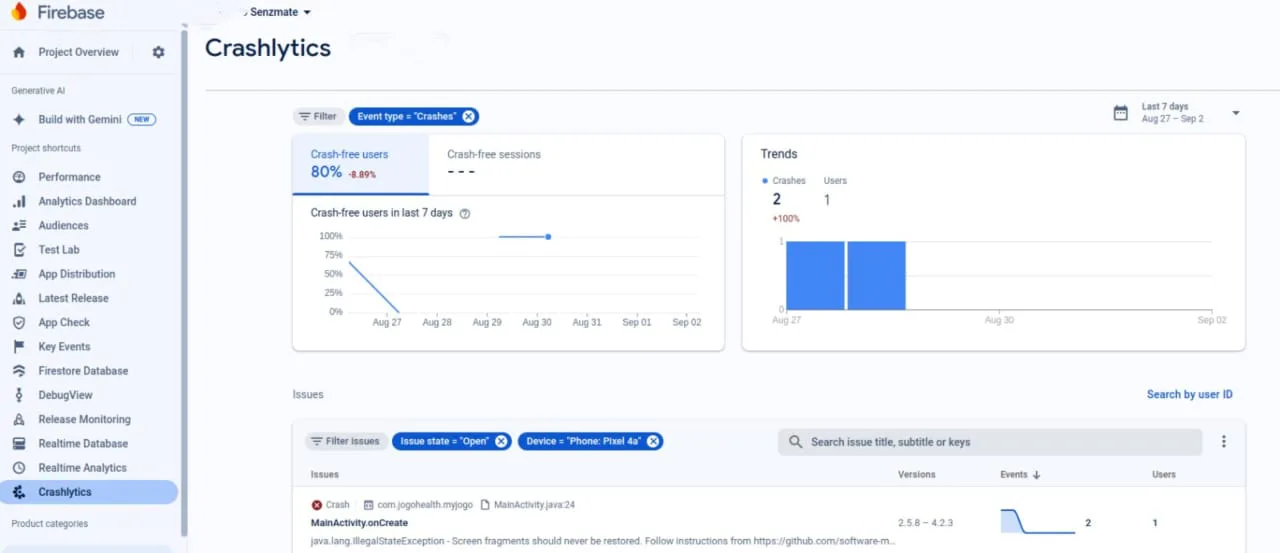The image size is (1280, 553).
Task: Open the Last 7 days date dropdown arrow
Action: point(1236,113)
